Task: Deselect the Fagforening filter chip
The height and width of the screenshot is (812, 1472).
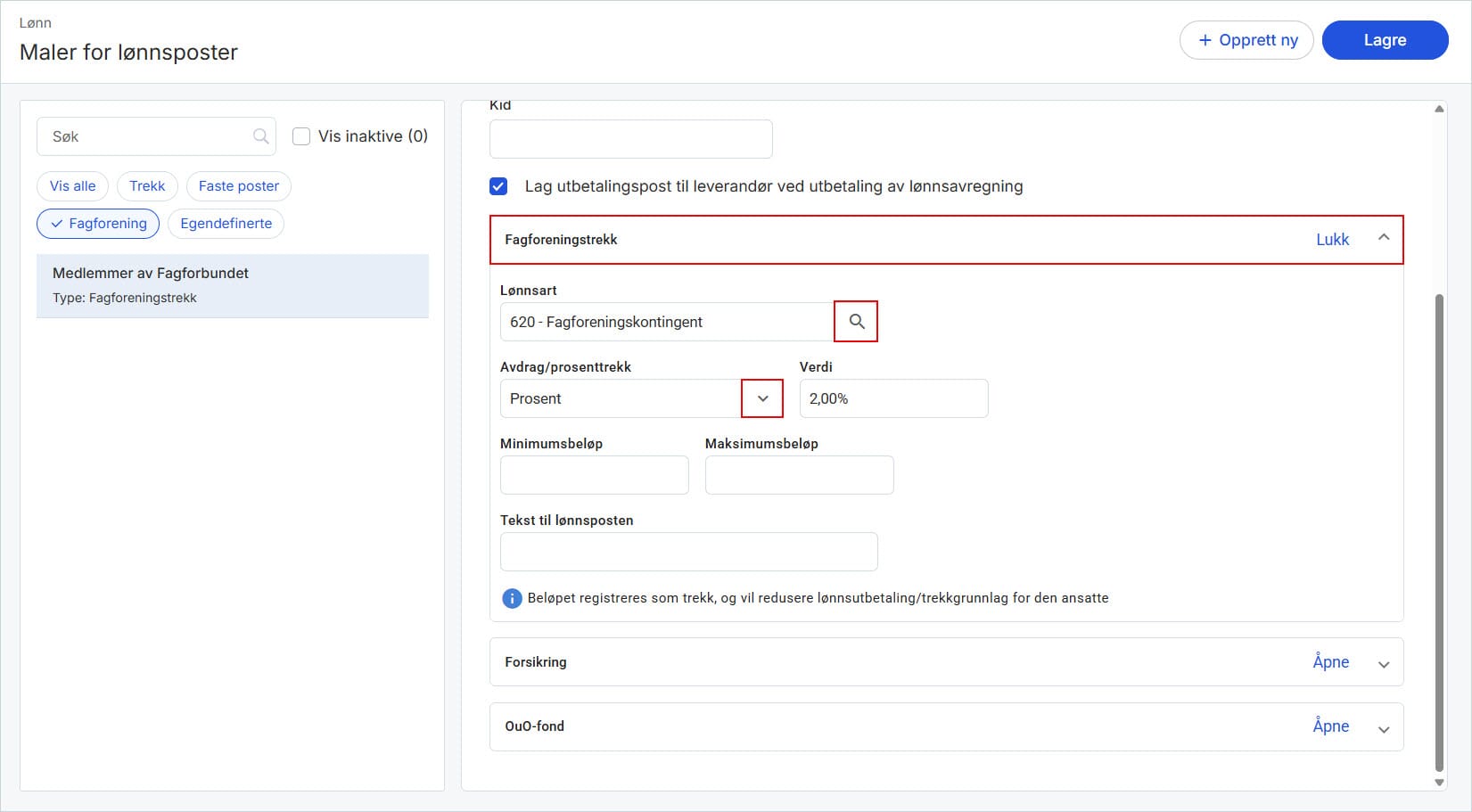Action: point(98,224)
